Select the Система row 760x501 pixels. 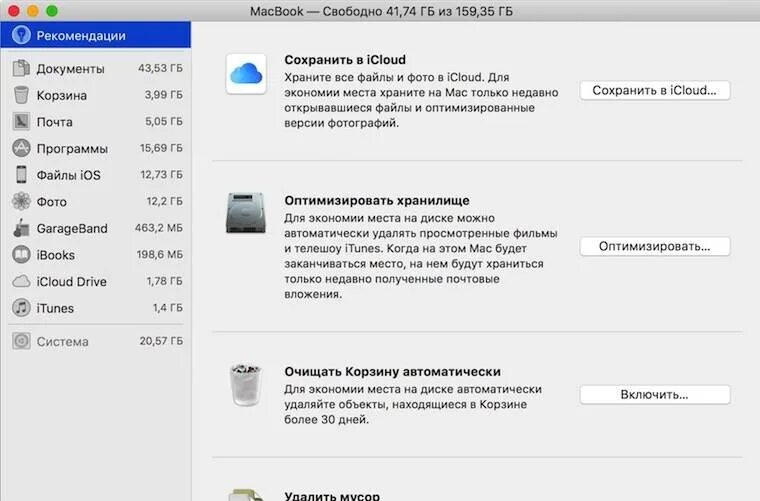(96, 341)
